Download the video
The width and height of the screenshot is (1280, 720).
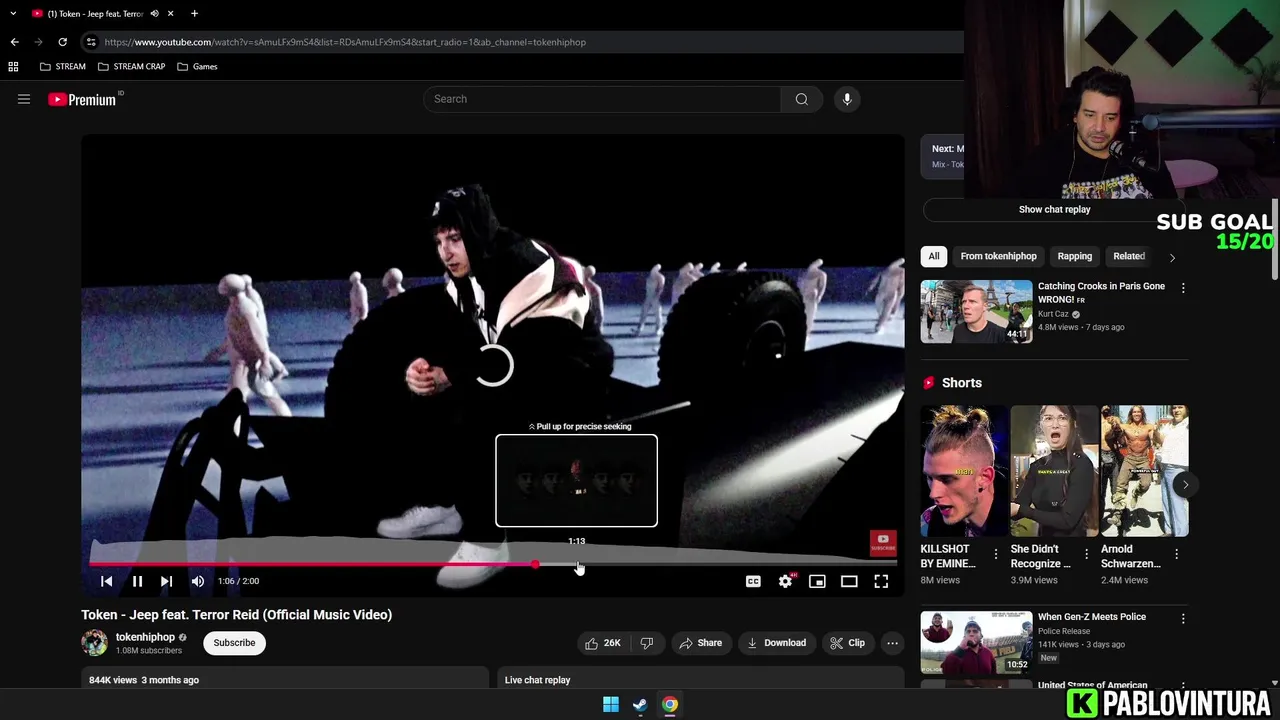pos(776,643)
